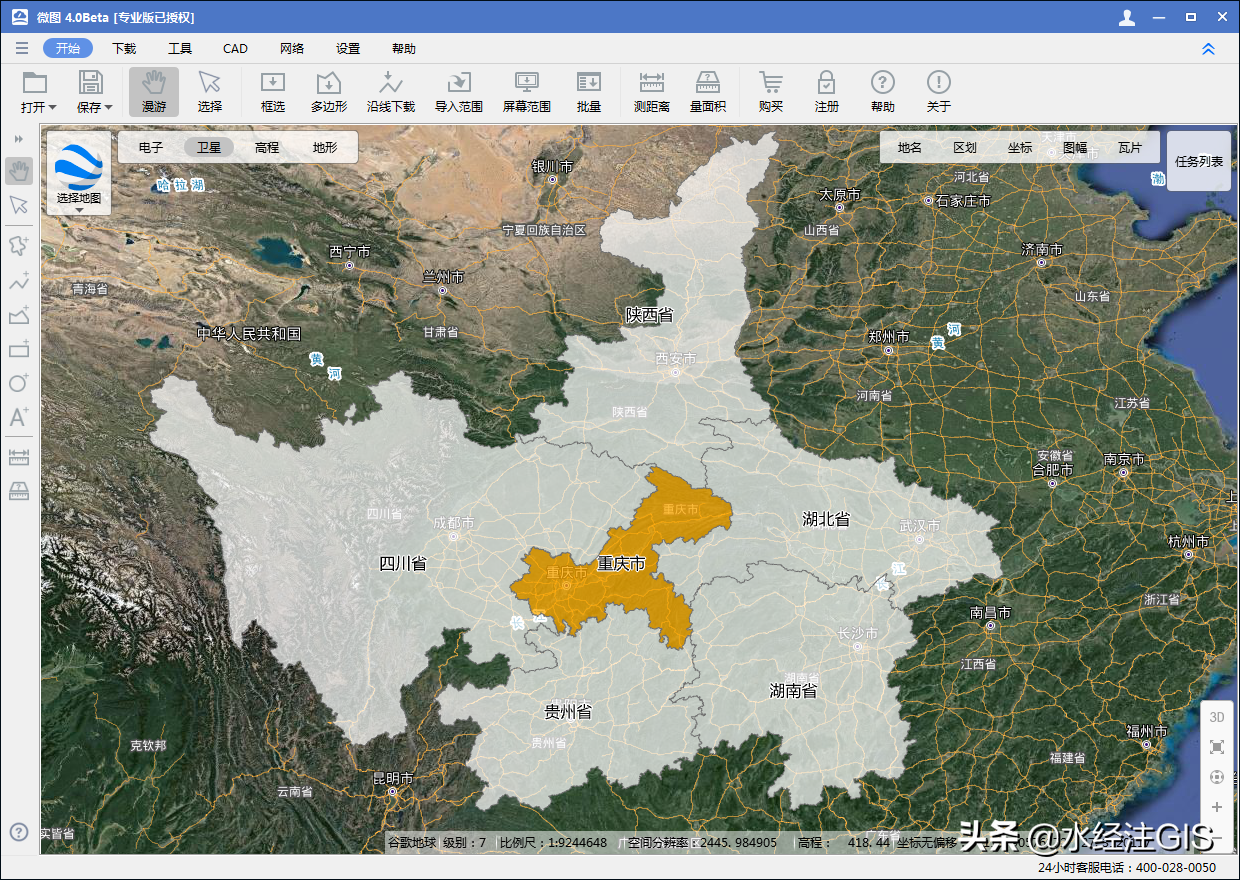This screenshot has height=880, width=1240.
Task: Select the 漫游 pan tool in ribbon
Action: click(154, 91)
